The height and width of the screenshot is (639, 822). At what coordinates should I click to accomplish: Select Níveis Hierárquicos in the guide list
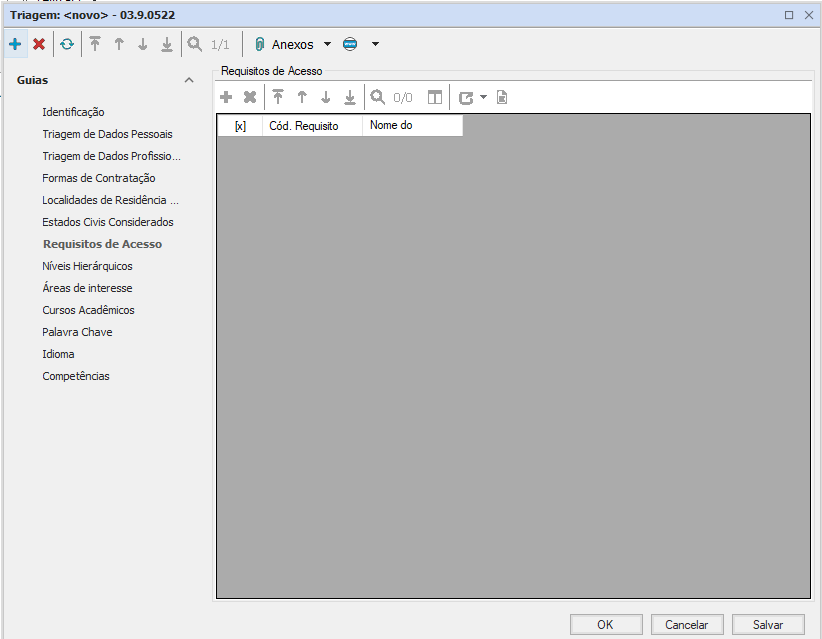click(87, 266)
